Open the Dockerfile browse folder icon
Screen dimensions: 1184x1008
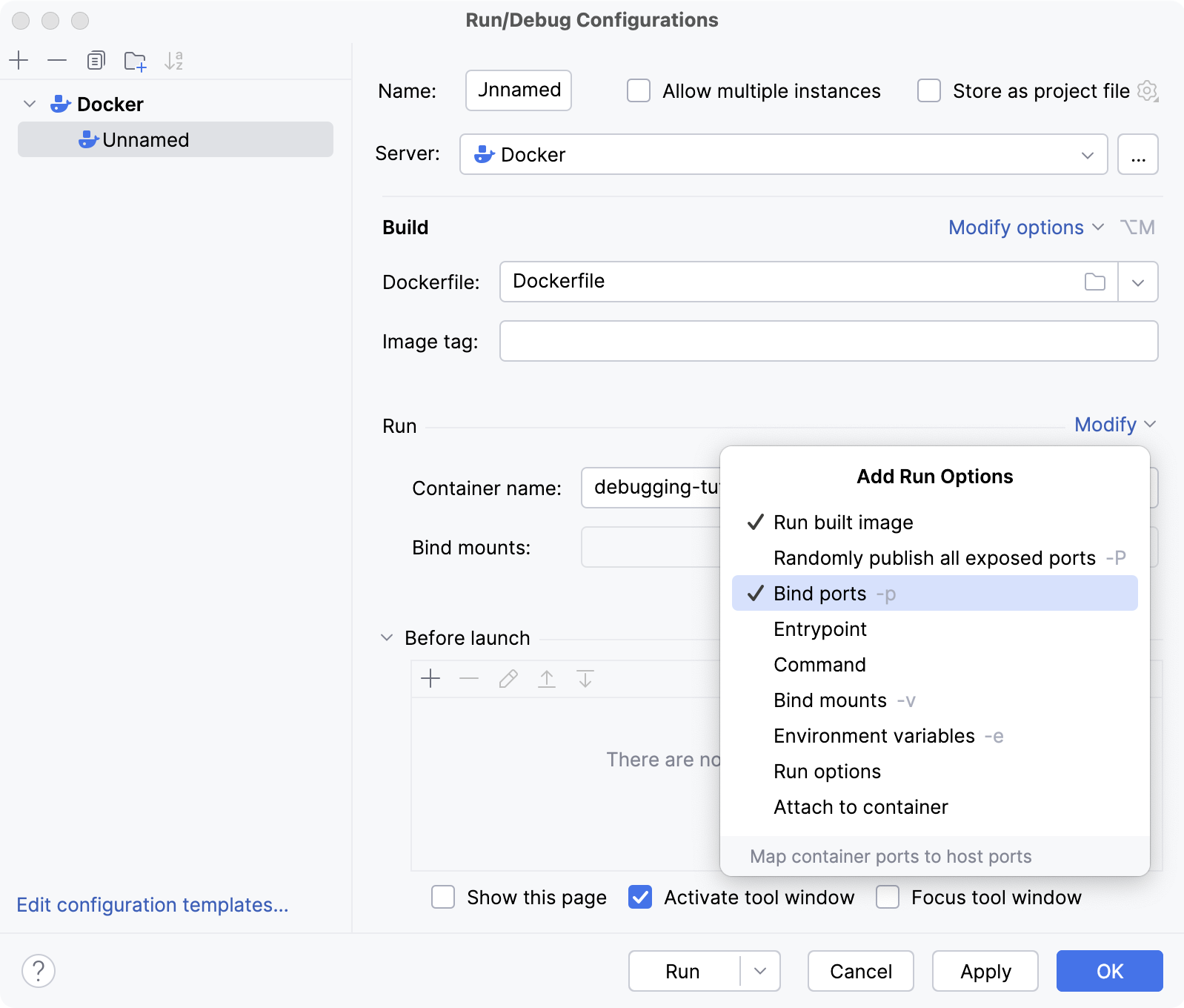[1094, 282]
